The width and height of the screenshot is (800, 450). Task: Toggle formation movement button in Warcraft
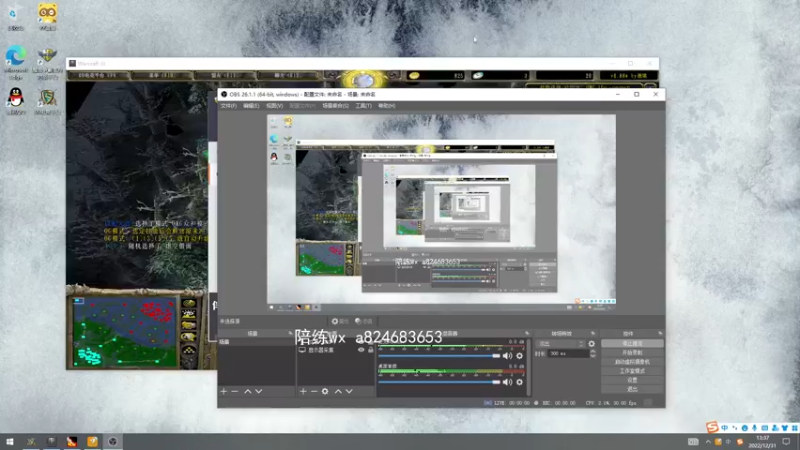click(189, 351)
